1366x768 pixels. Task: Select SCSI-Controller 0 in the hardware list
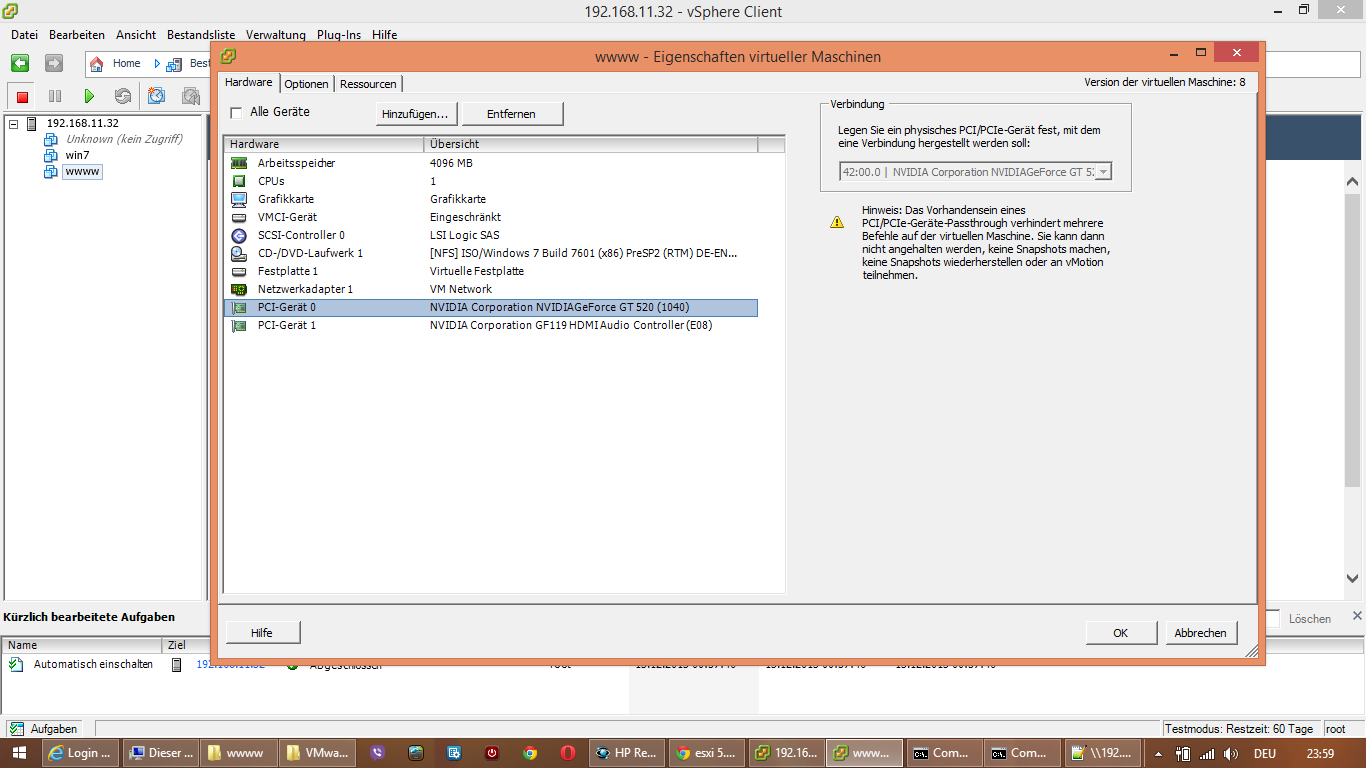(x=491, y=235)
